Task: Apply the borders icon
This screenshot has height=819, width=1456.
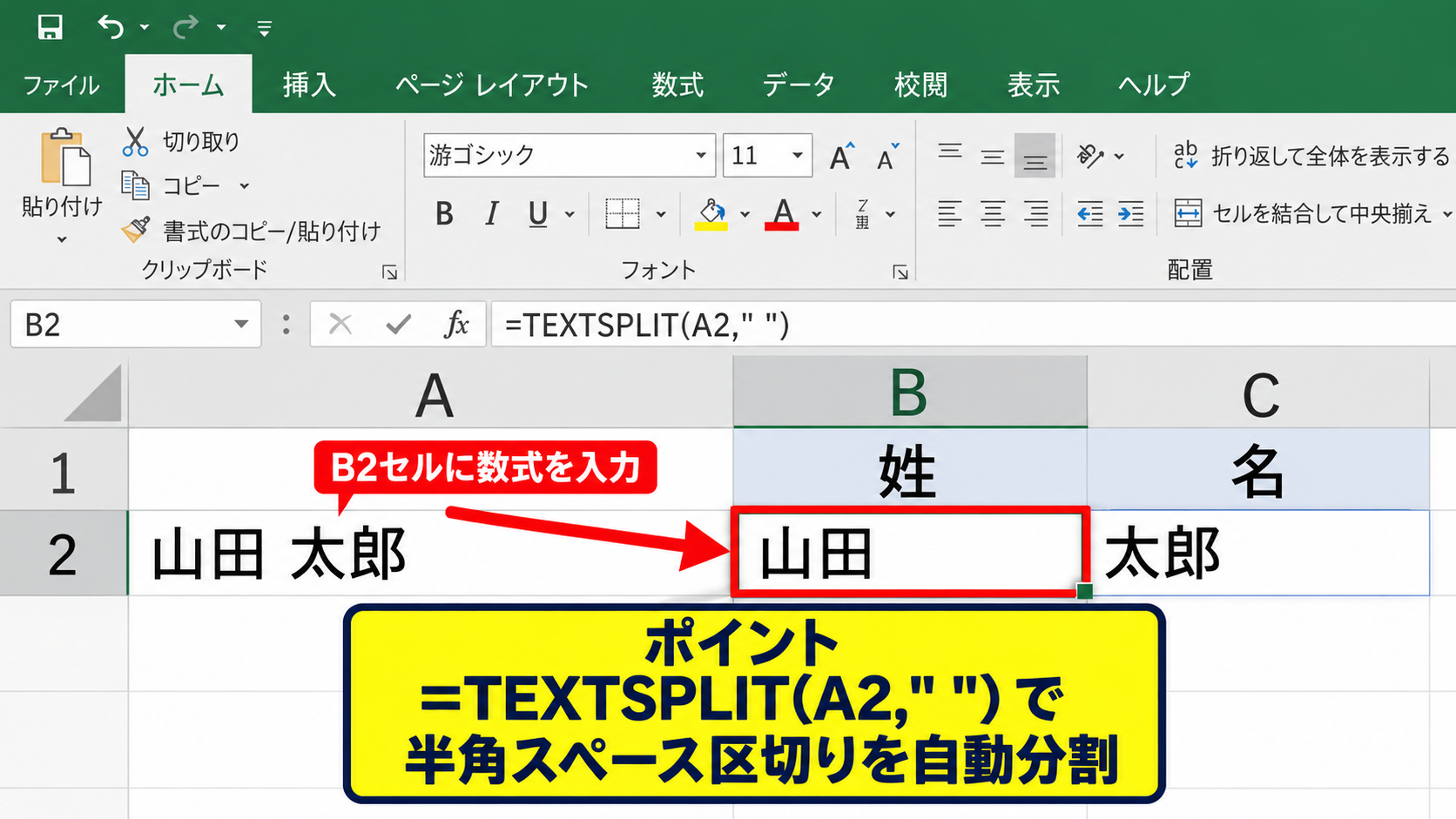Action: pos(623,213)
